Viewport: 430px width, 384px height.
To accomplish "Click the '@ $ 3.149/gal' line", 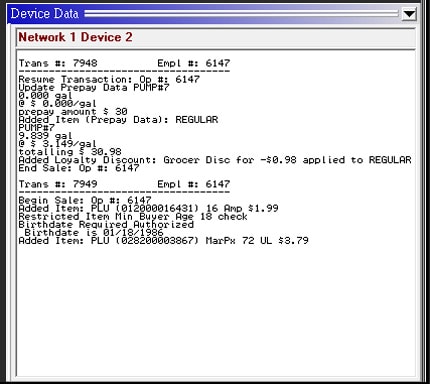I will [58, 144].
